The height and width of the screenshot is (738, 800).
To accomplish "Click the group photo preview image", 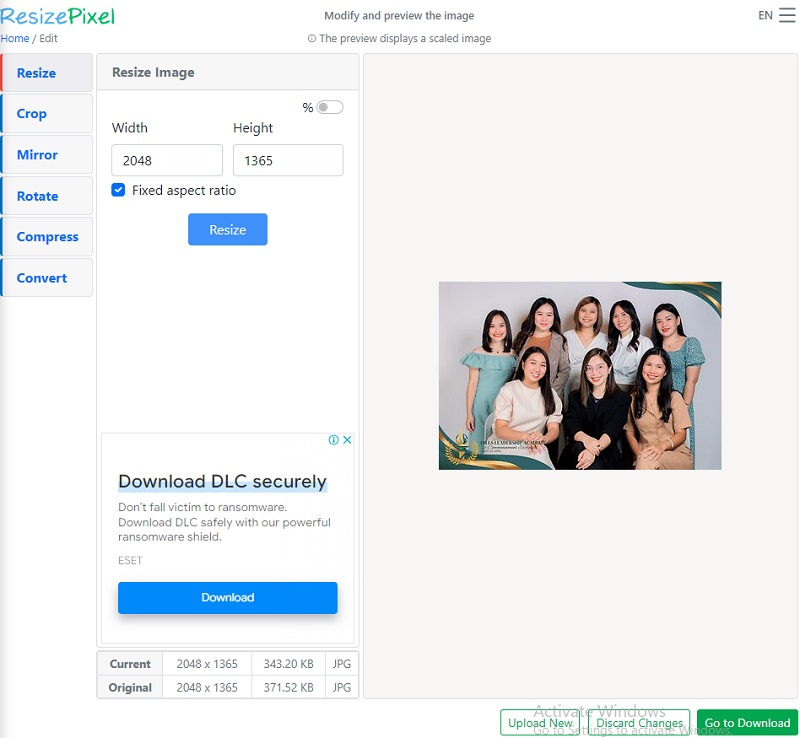I will tap(580, 376).
